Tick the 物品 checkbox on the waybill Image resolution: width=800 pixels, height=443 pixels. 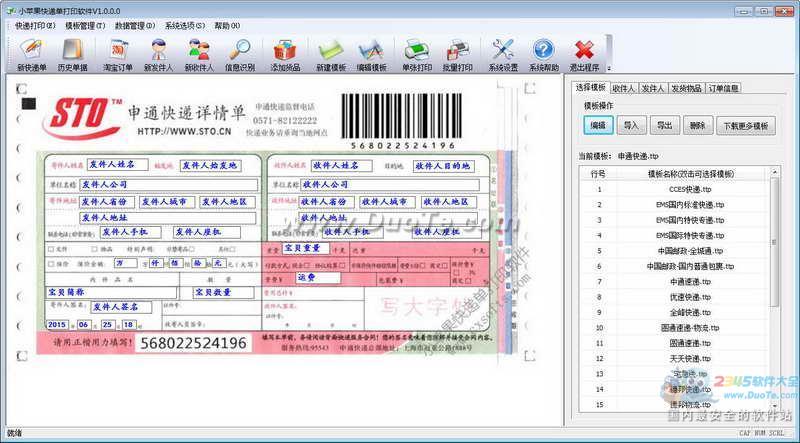coord(94,250)
